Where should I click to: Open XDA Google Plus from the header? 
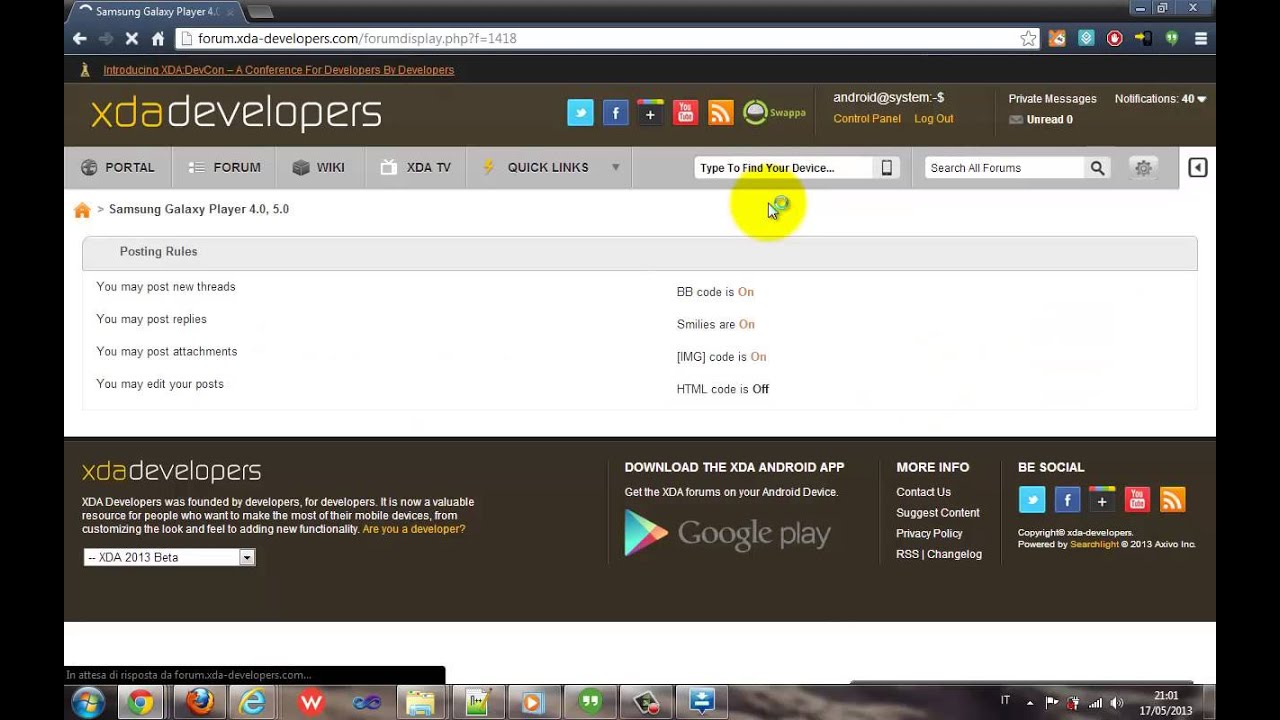tap(650, 113)
